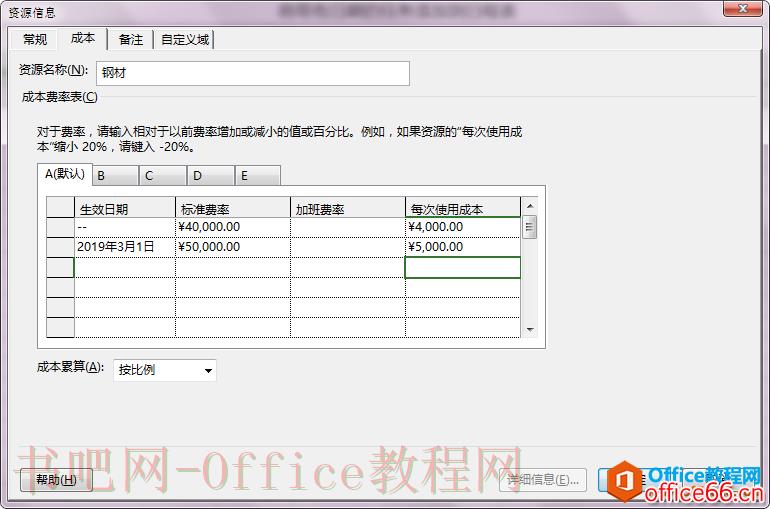Click overtime rate cell in the -- row
770x509 pixels.
pos(348,227)
